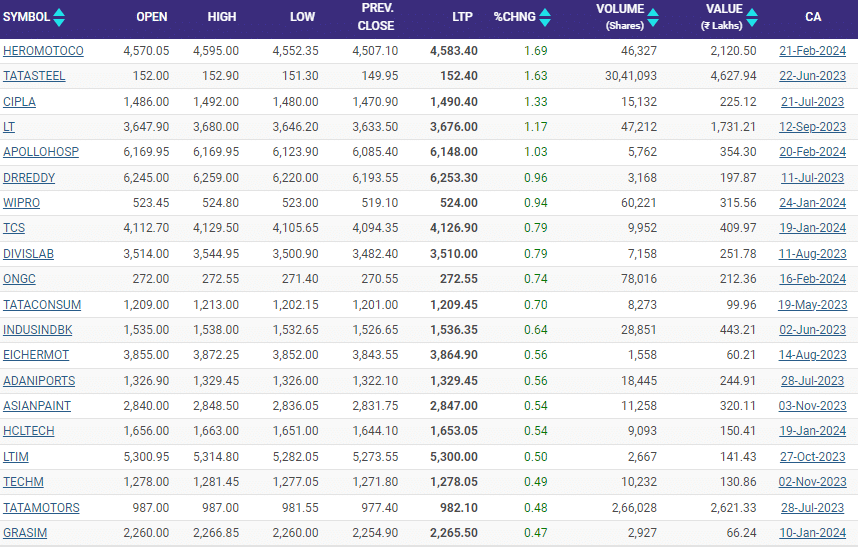Open the TCS stock page
Viewport: 858px width, 547px height.
15,228
